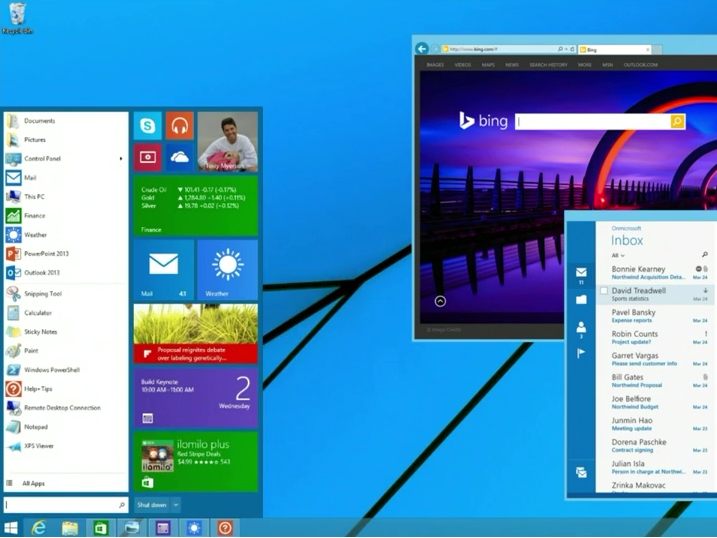717x538 pixels.
Task: Open the user profile photo tile
Action: point(228,142)
